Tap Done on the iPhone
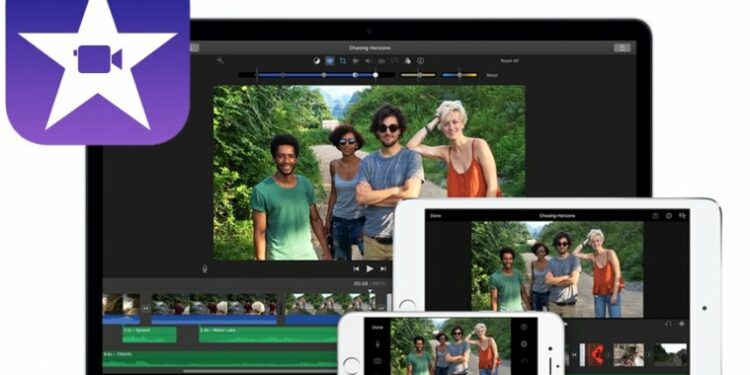The width and height of the screenshot is (750, 375). [377, 328]
